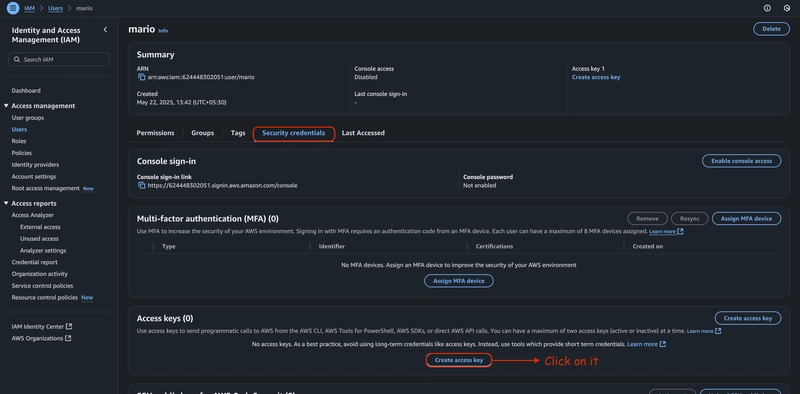800x394 pixels.
Task: Click the search magnifier icon in Search IAM
Action: [x=17, y=60]
